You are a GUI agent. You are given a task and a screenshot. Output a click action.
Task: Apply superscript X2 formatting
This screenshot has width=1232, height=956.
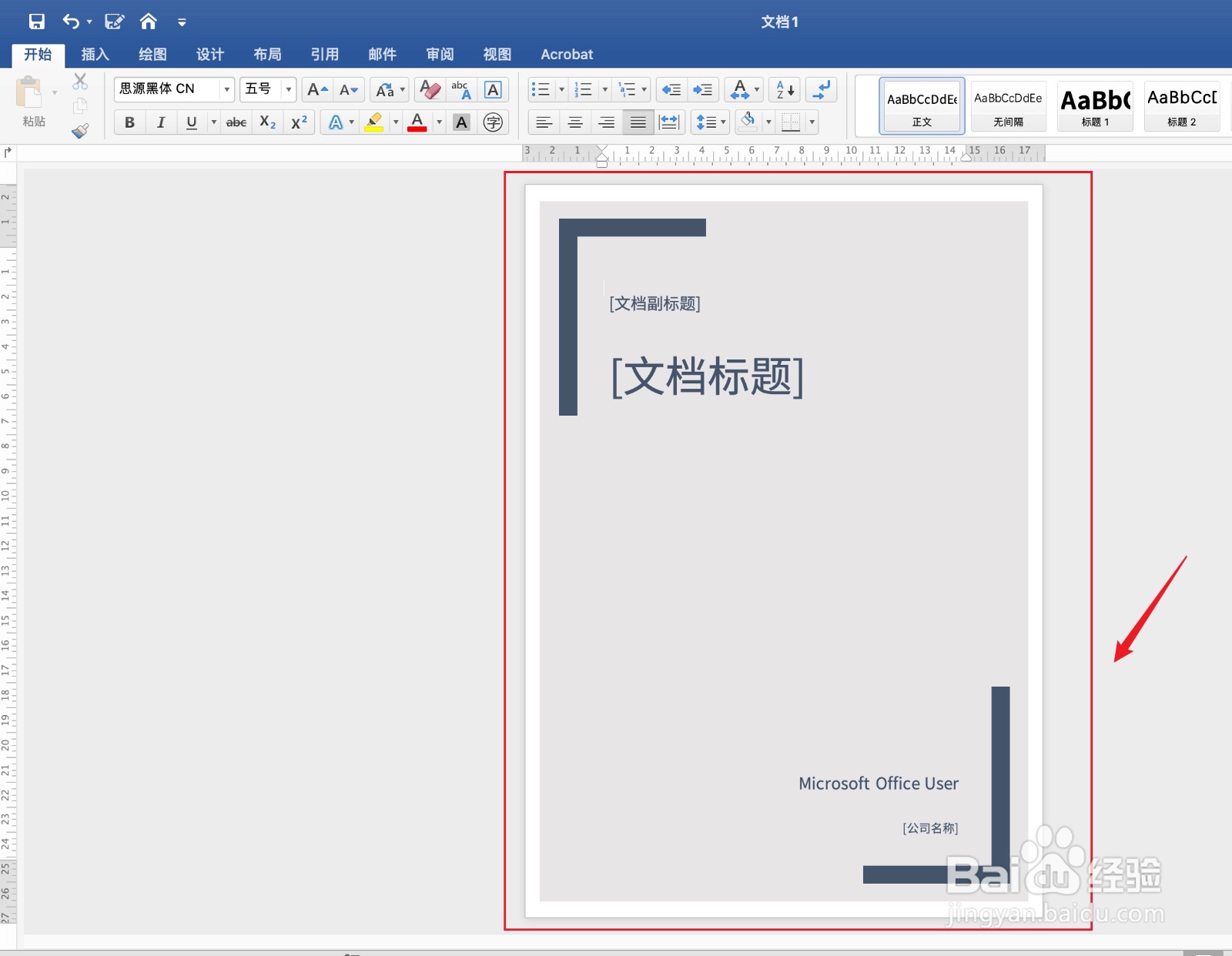click(299, 122)
